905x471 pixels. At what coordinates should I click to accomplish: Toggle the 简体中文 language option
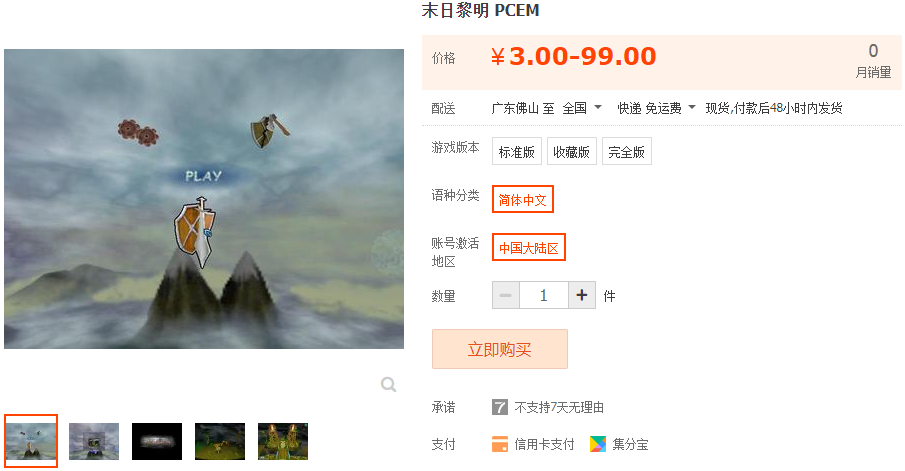[x=522, y=200]
